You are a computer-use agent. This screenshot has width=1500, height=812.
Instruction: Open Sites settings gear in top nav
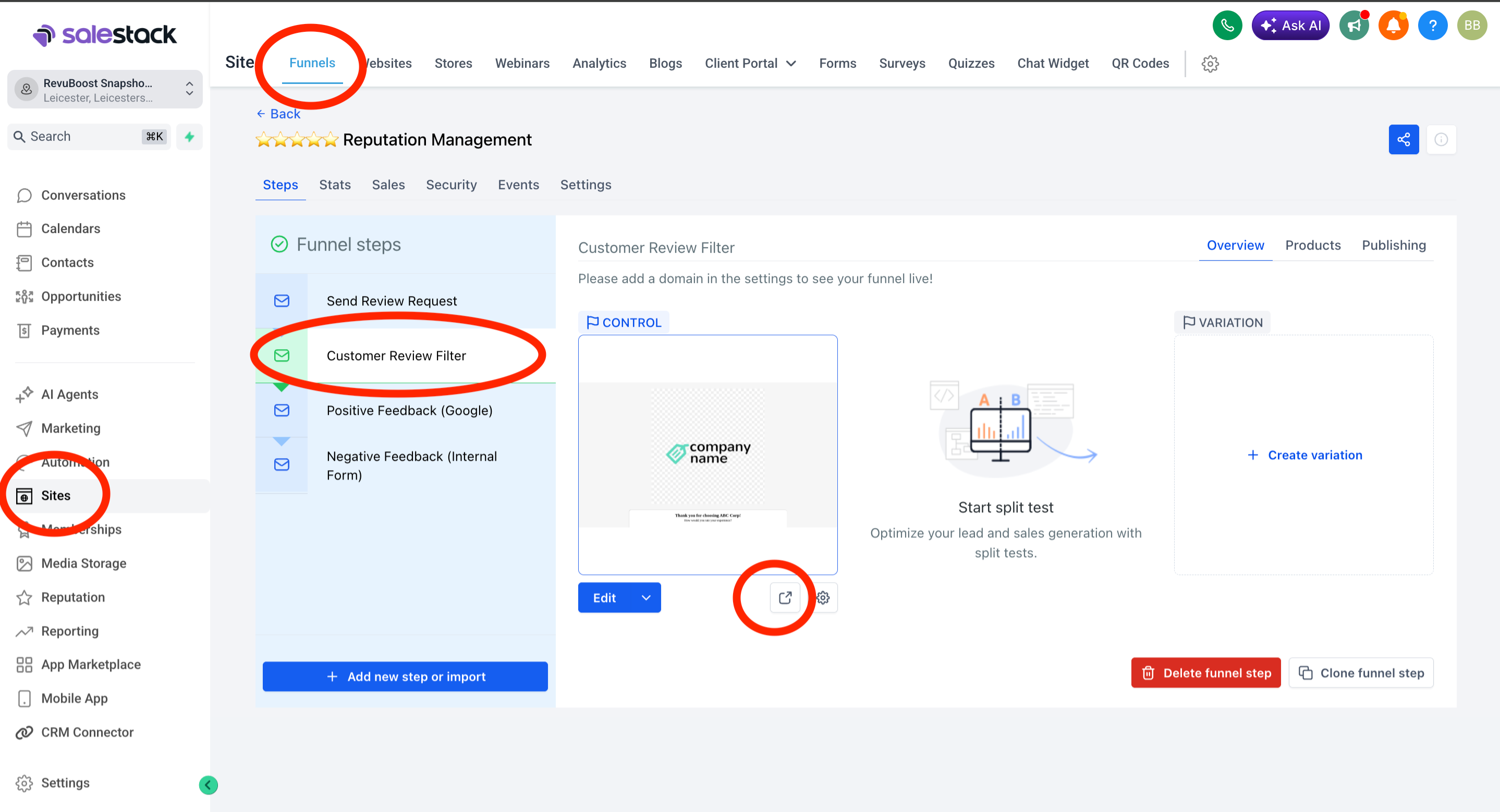1210,64
